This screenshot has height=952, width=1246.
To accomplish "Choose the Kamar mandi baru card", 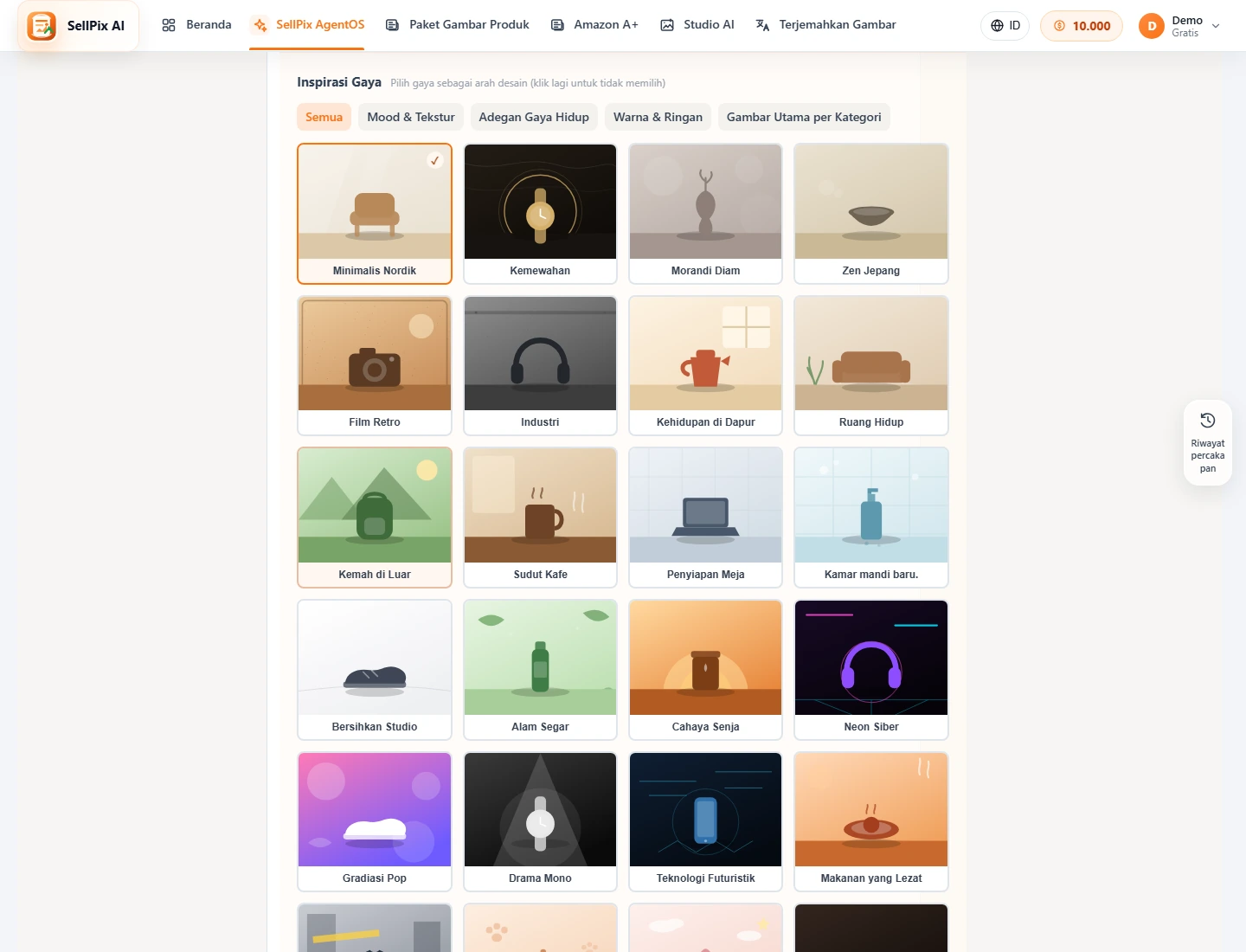I will pos(871,518).
